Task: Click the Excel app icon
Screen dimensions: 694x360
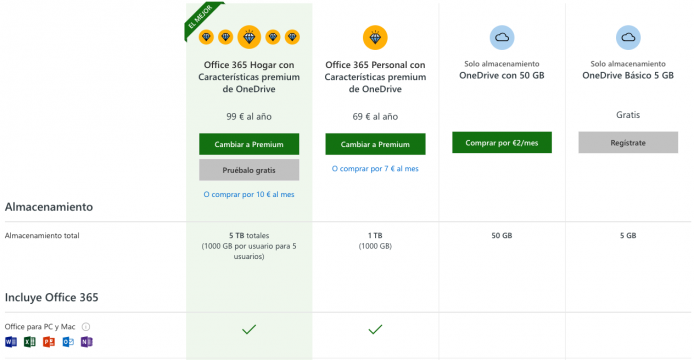Action: click(30, 342)
